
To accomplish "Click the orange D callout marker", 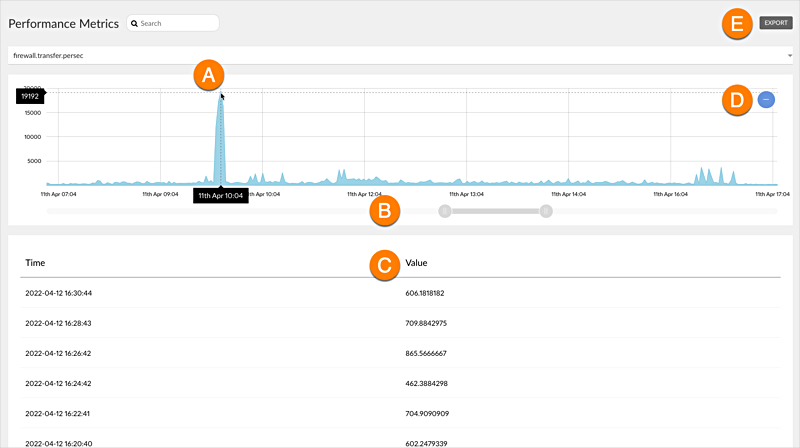I will coord(737,100).
